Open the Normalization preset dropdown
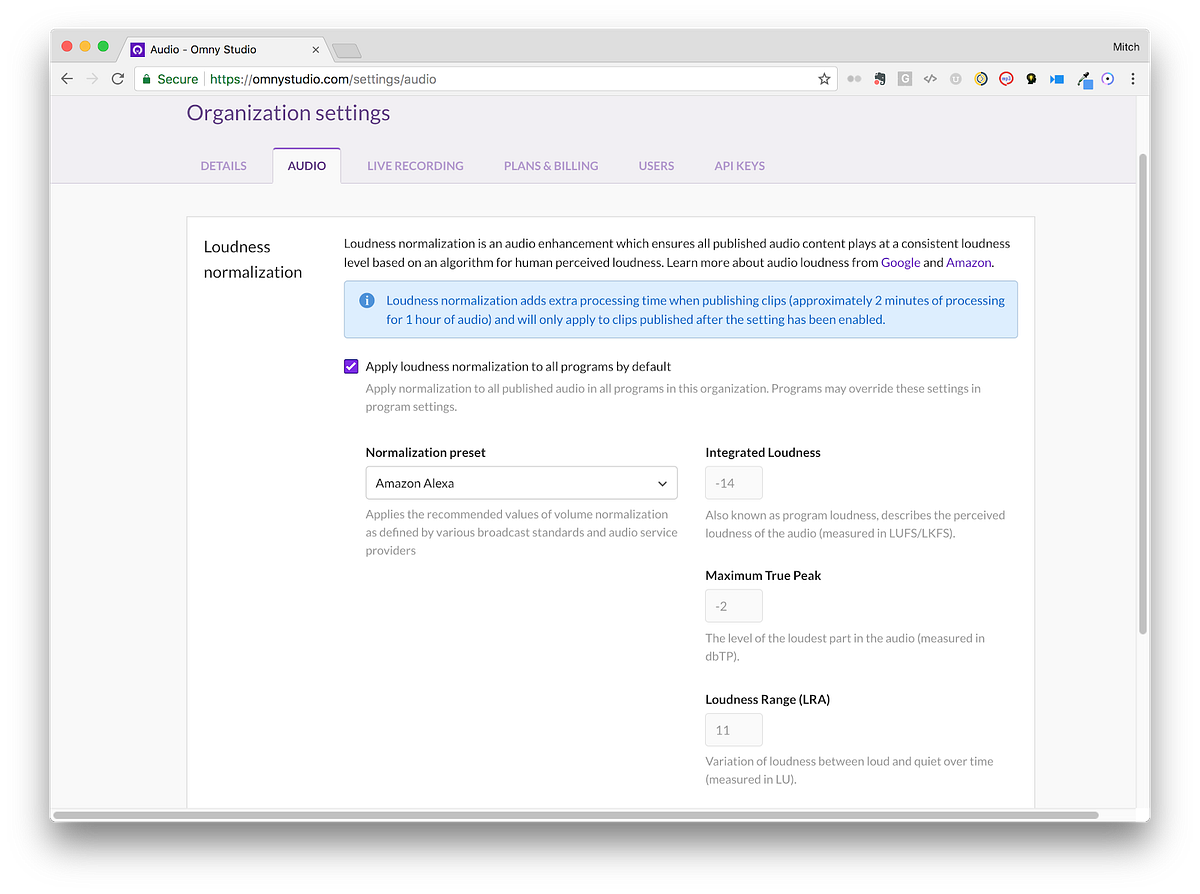The height and width of the screenshot is (894, 1200). tap(521, 483)
